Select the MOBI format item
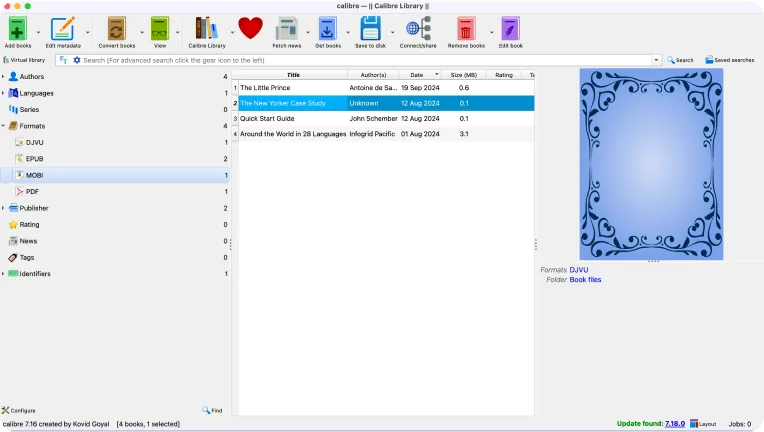The width and height of the screenshot is (764, 432). click(x=115, y=175)
